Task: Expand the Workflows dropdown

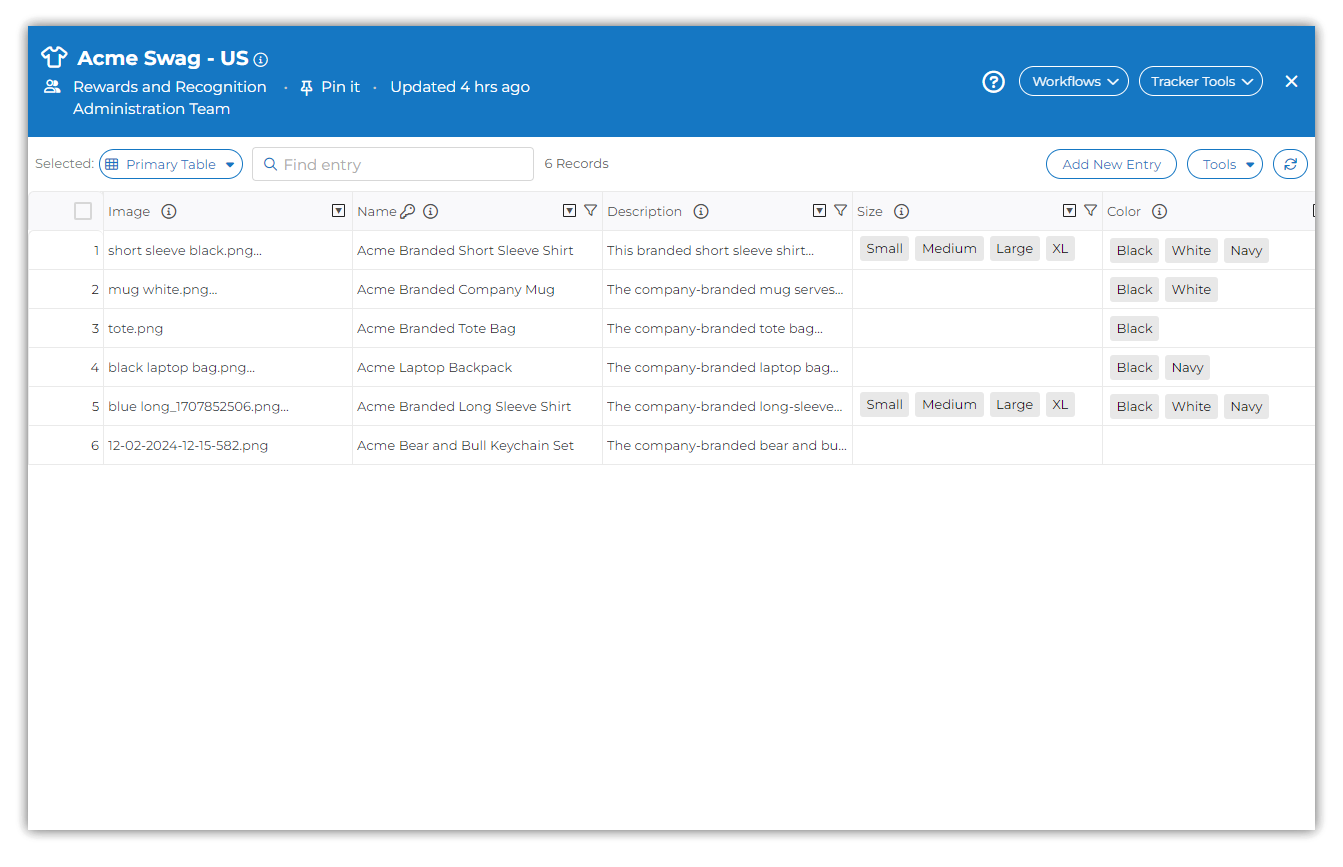Action: [x=1073, y=82]
